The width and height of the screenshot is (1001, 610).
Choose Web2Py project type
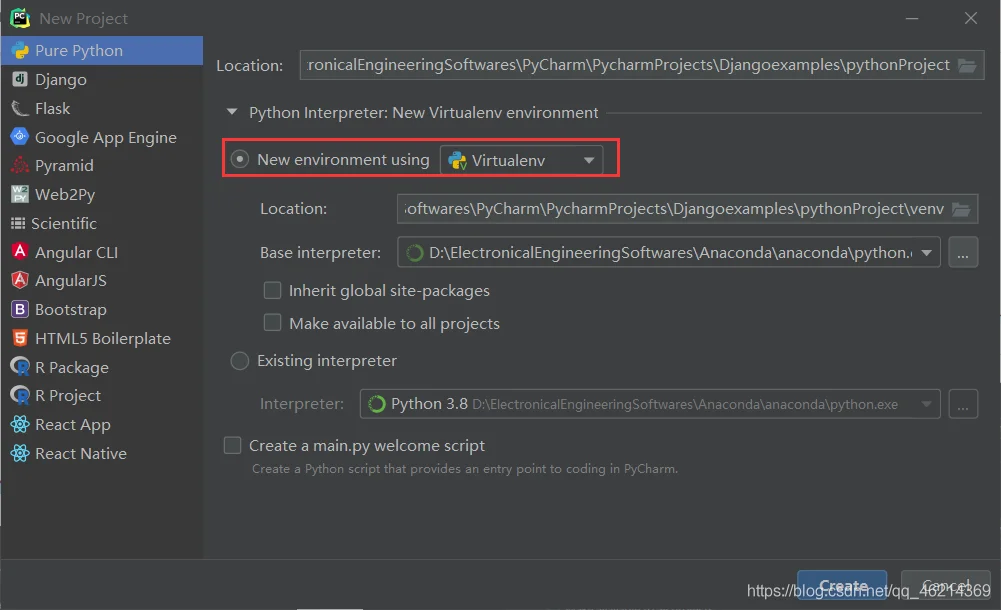[102, 194]
